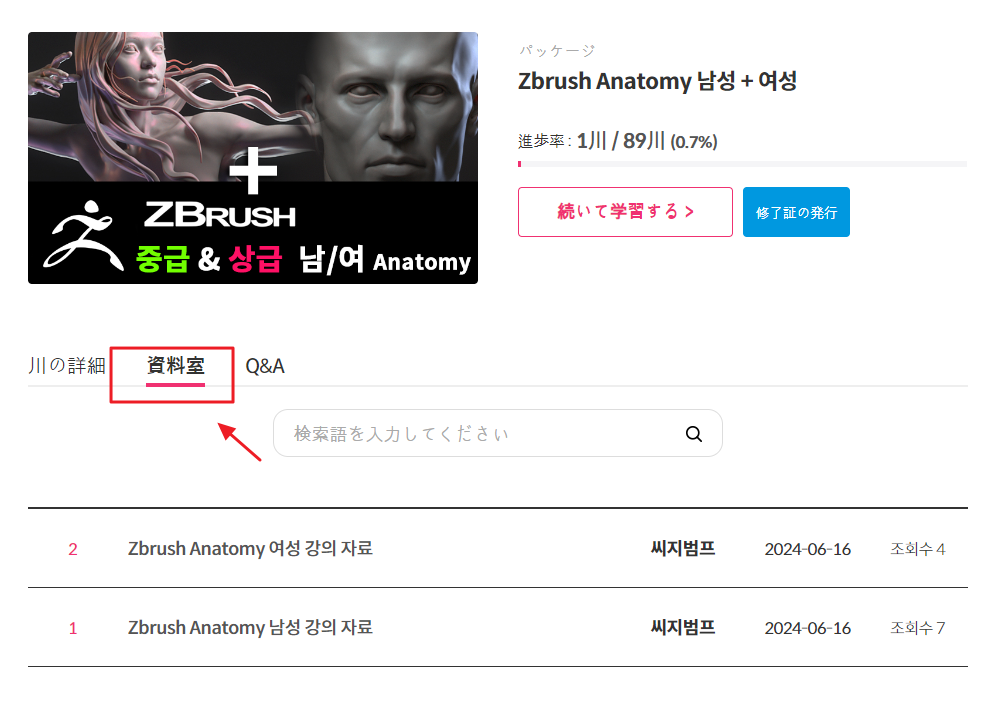Click the course title Zbrush Anatomy 남성 + 여성
Screen dimensions: 993x707
pos(657,81)
